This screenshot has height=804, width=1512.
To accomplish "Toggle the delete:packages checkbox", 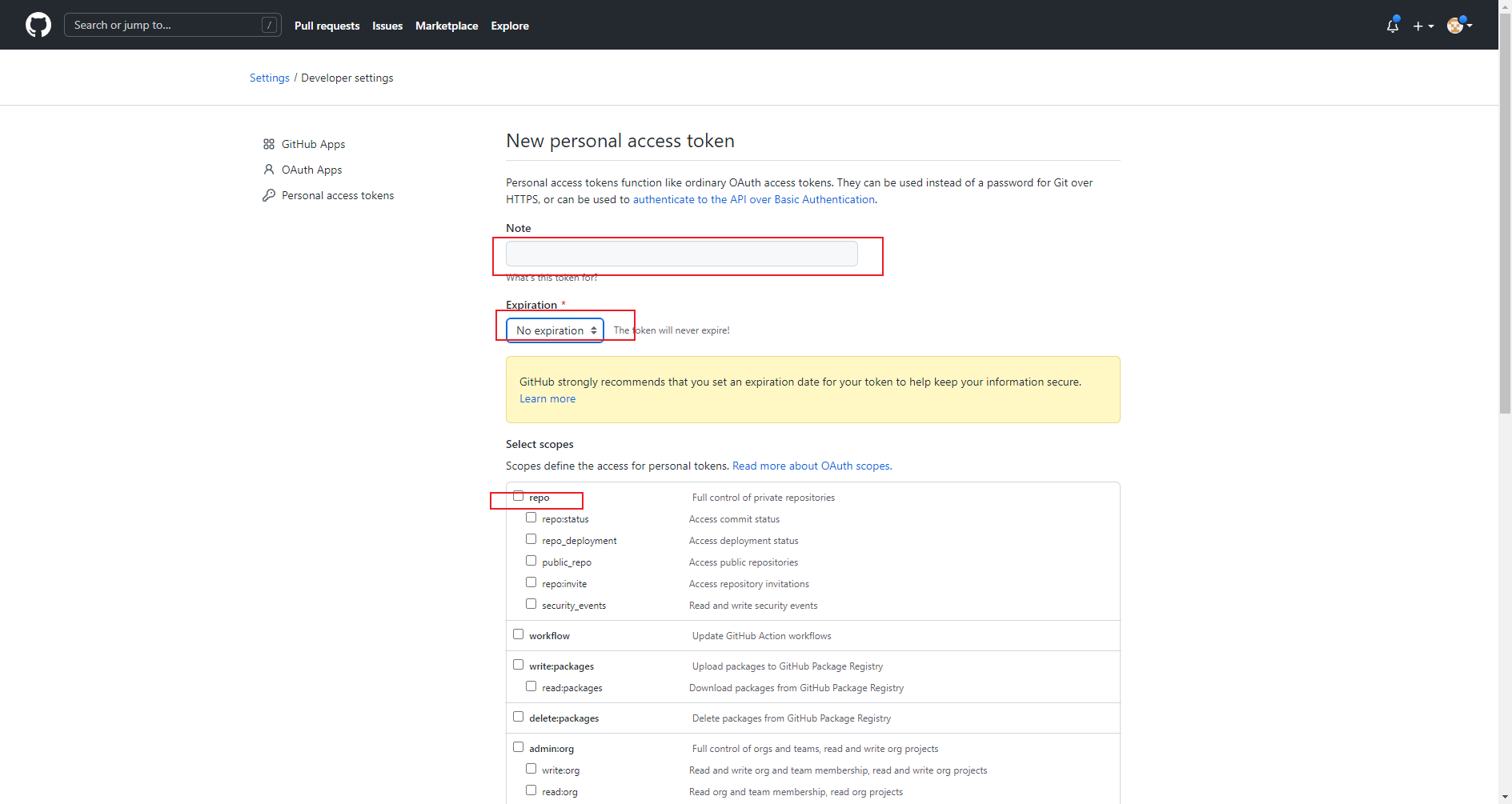I will click(519, 717).
